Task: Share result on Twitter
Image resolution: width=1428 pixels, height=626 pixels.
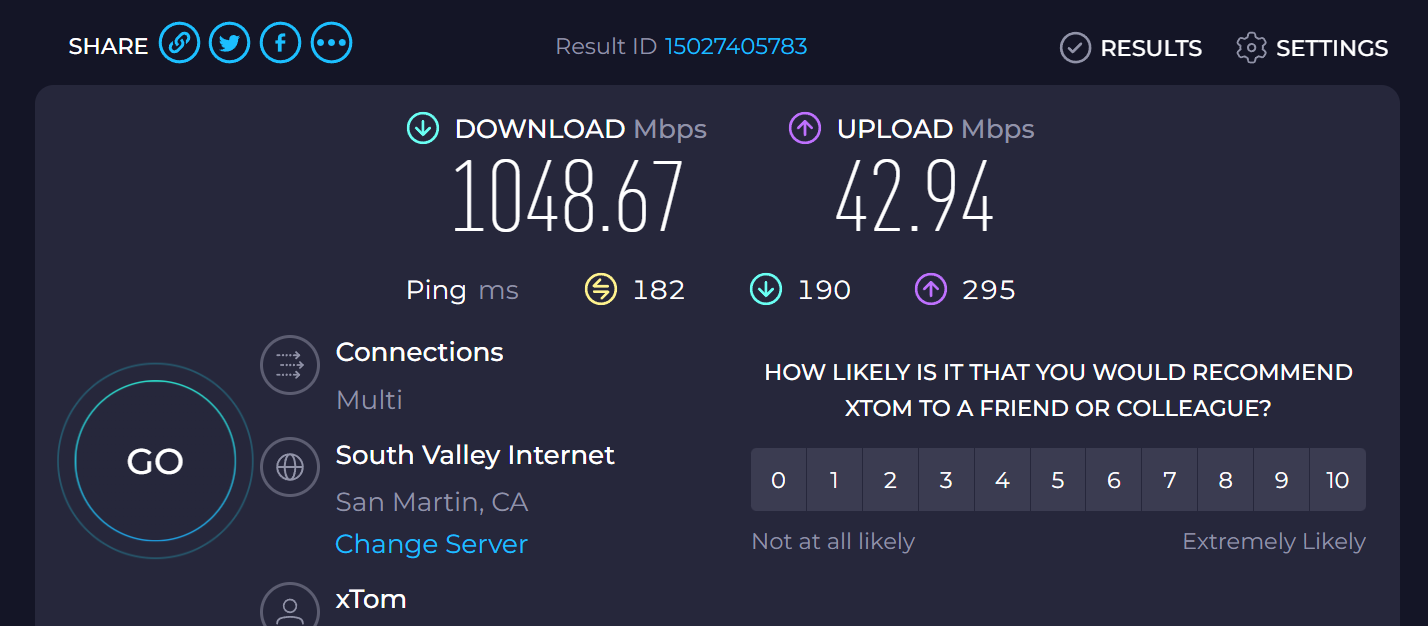Action: 230,43
